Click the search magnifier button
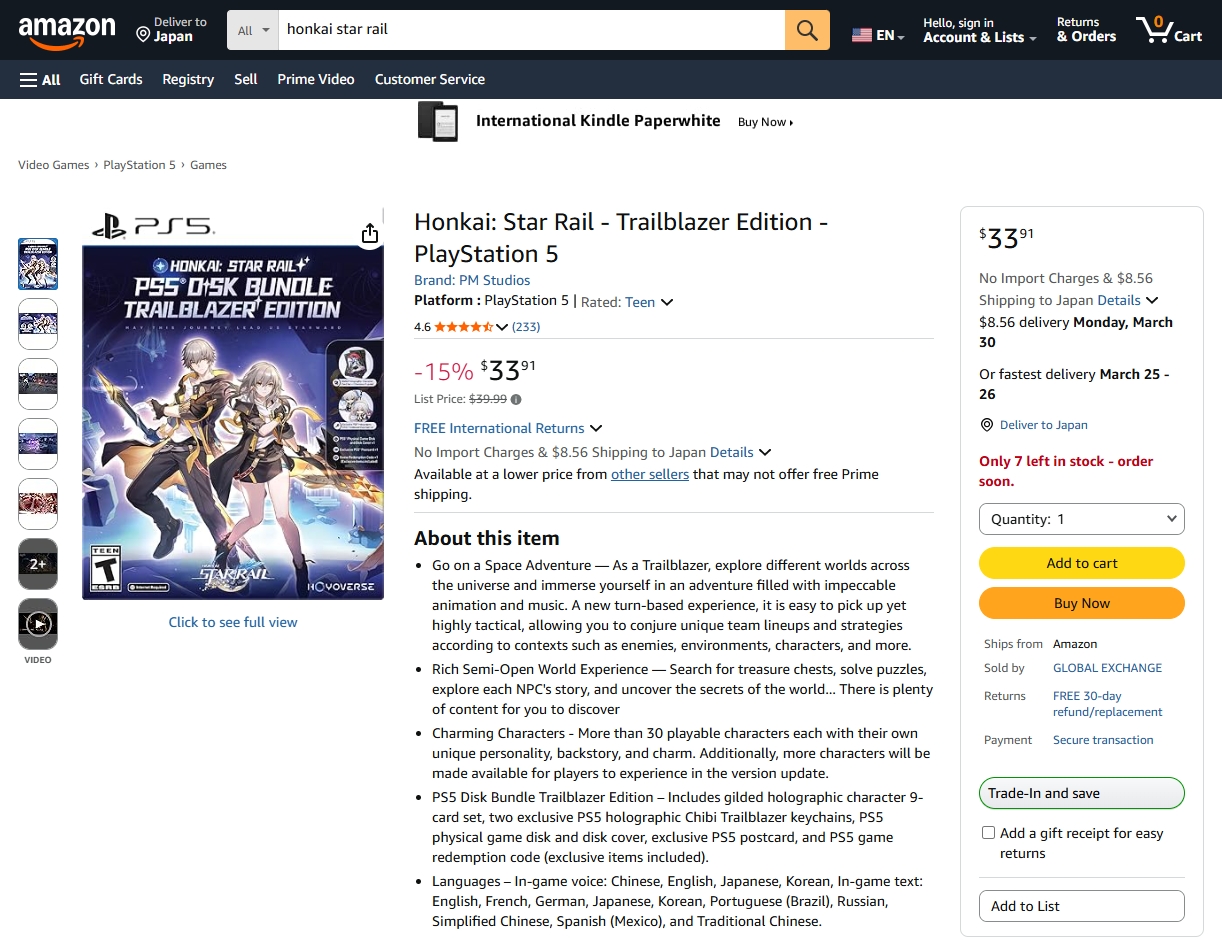This screenshot has height=940, width=1222. click(x=807, y=30)
